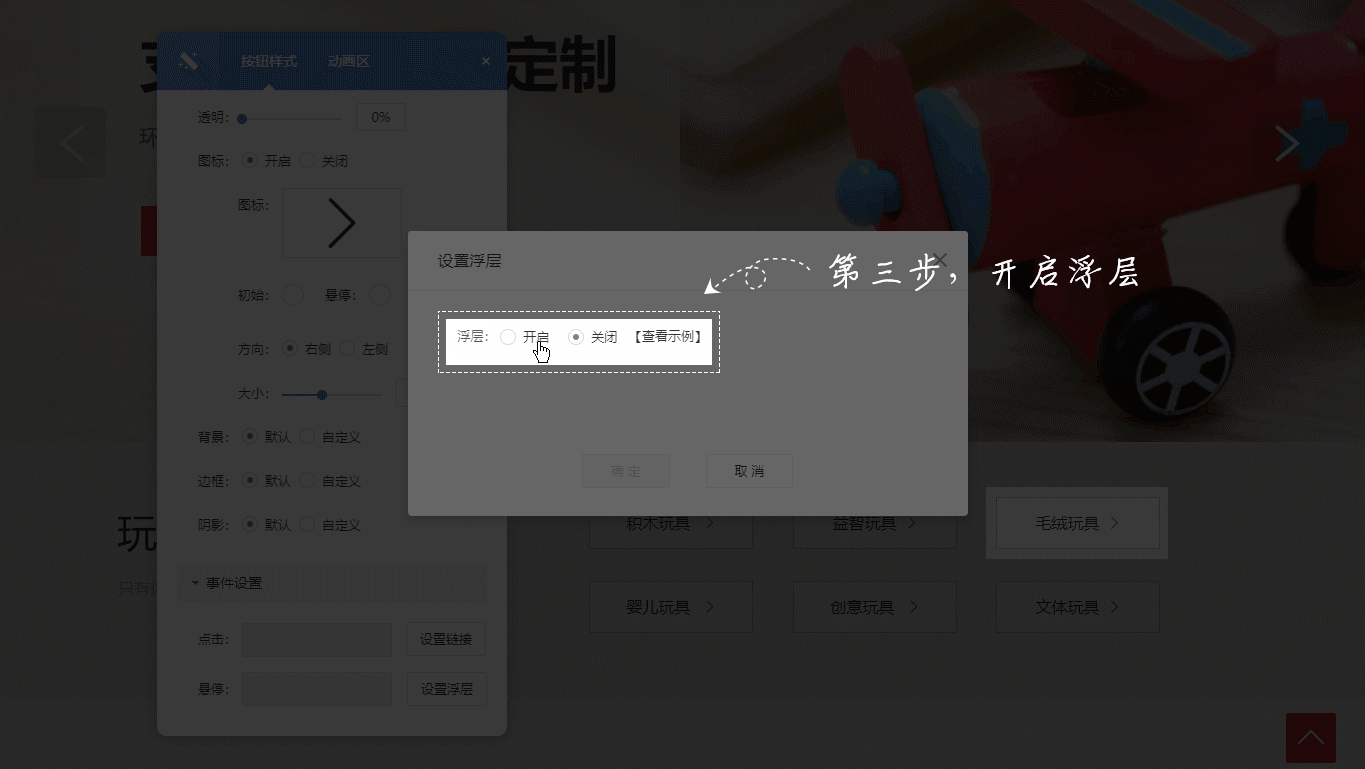Screen dimensions: 1365x769
Task: Switch to the 动画区 tab
Action: coord(349,61)
